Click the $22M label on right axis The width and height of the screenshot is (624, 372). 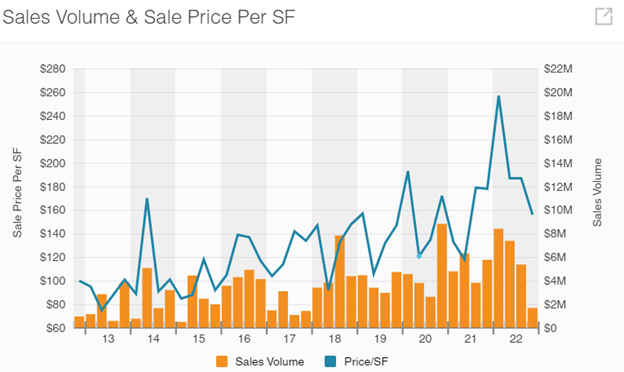tap(558, 69)
